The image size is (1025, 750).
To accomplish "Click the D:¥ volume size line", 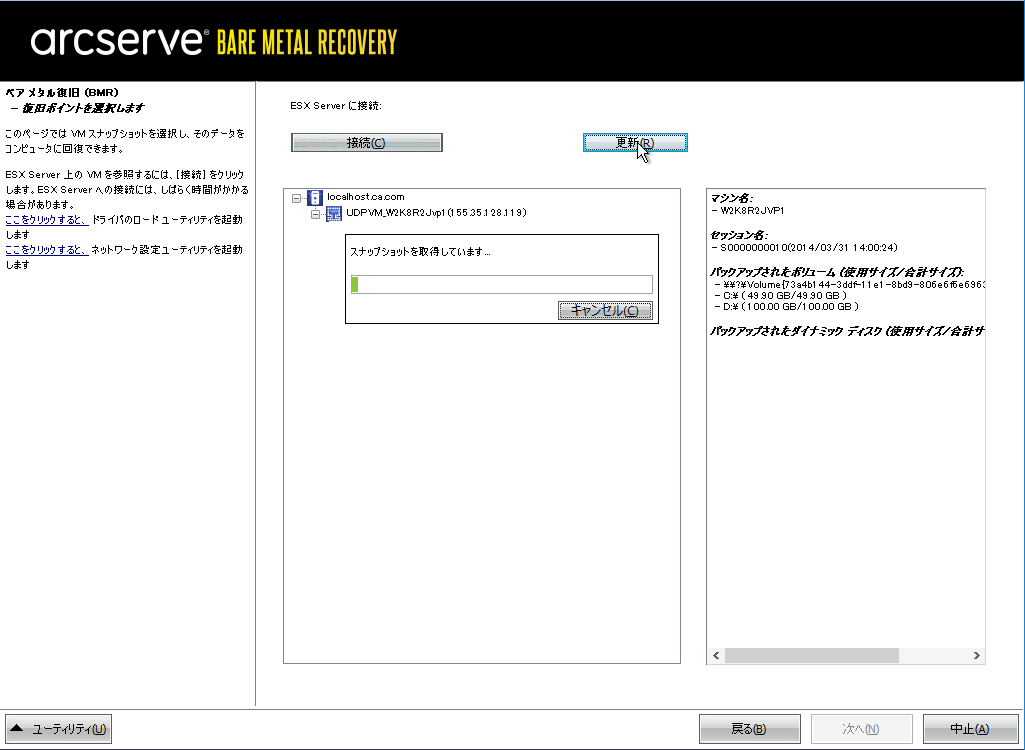I will pos(791,307).
